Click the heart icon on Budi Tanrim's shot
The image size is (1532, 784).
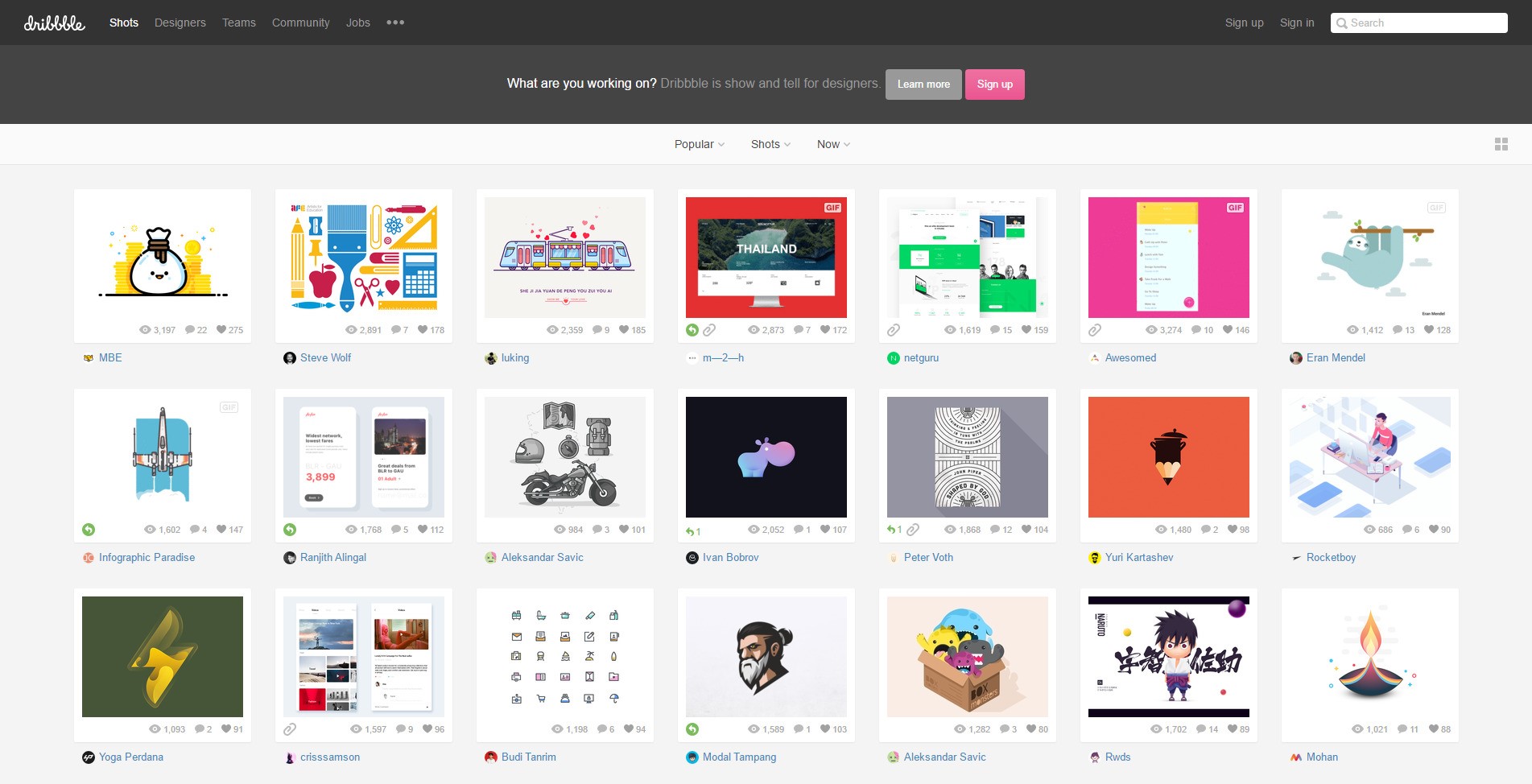[x=629, y=728]
